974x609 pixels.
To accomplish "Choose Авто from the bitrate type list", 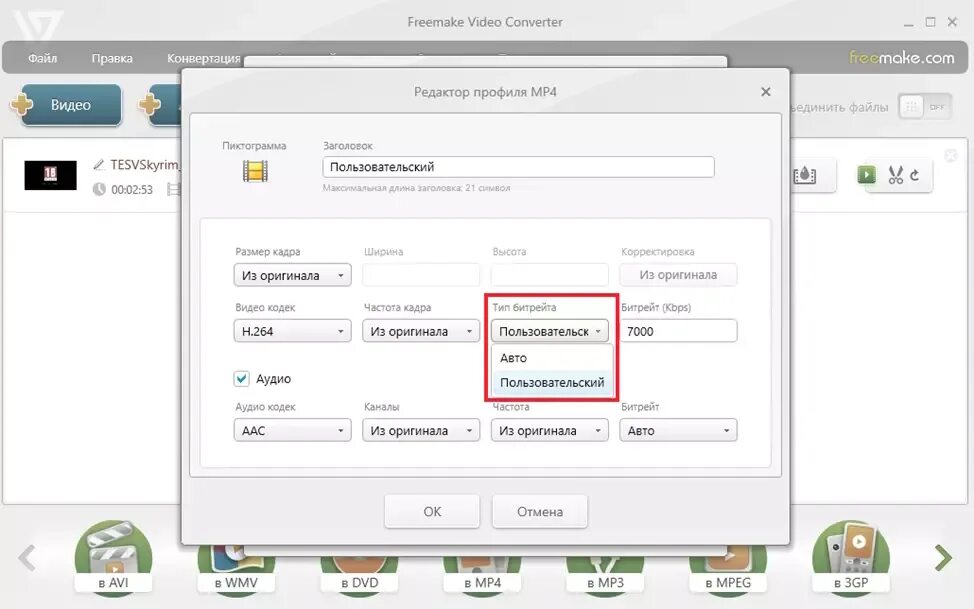I will click(552, 358).
